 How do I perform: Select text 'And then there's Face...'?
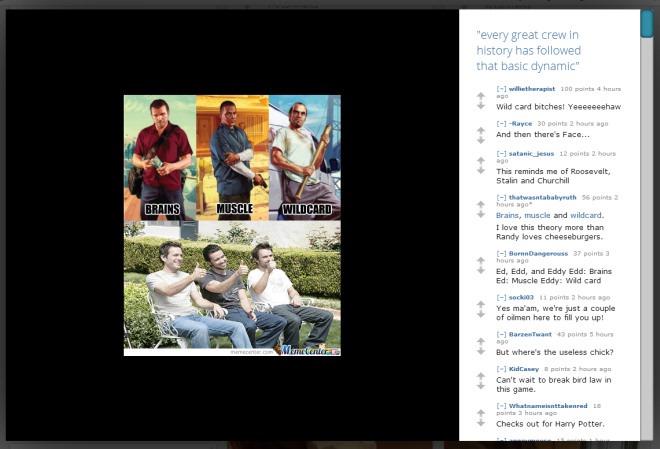pos(543,135)
